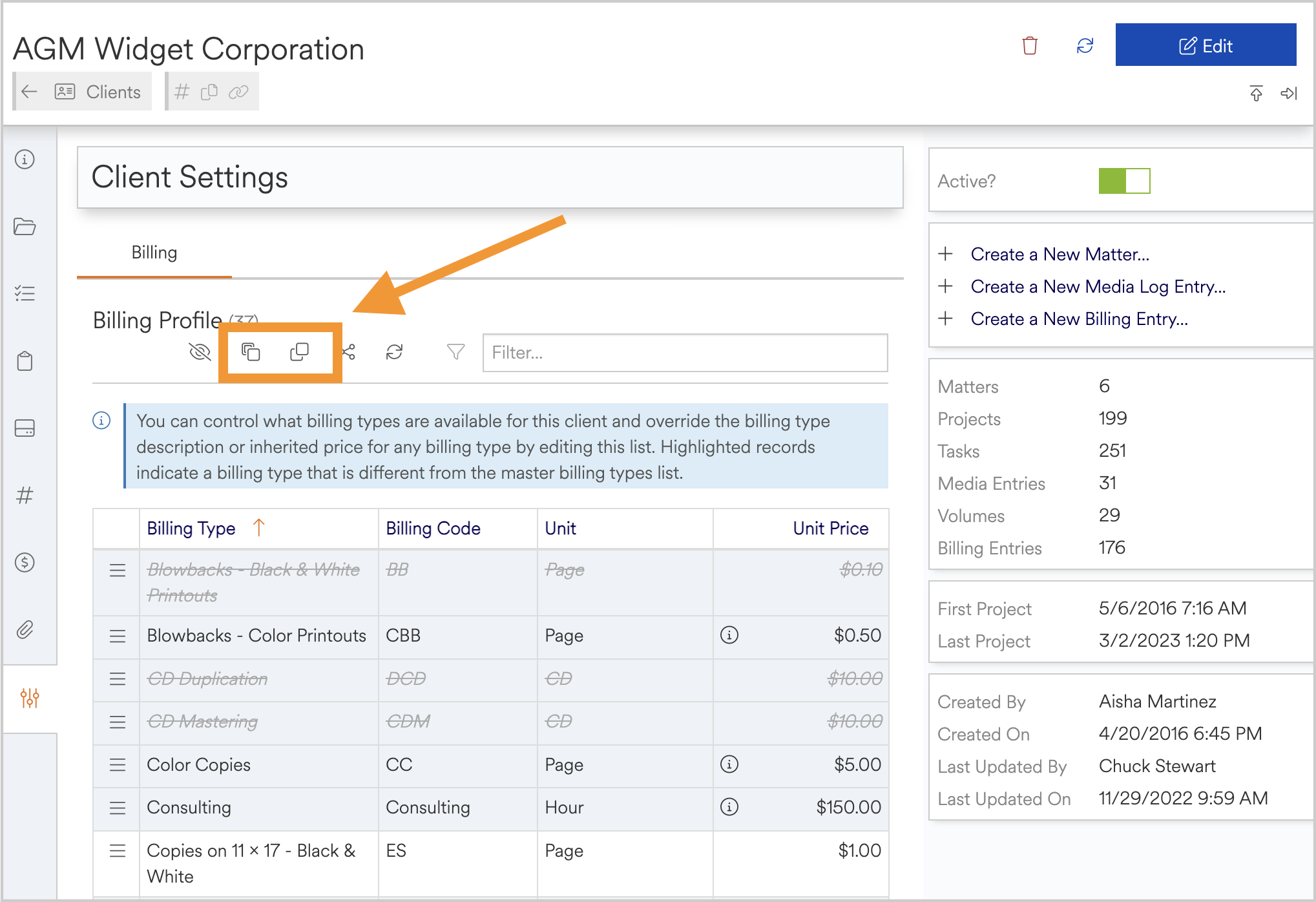Sort by the Unit column header
This screenshot has height=902, width=1316.
[x=560, y=529]
